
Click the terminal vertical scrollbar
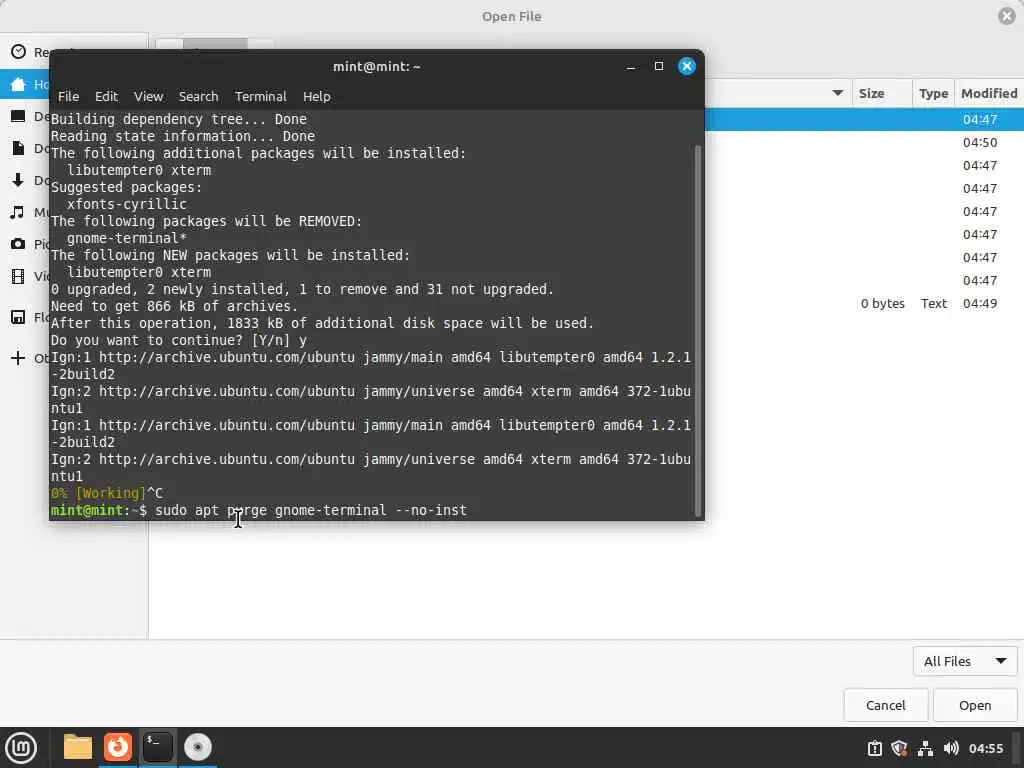pos(698,330)
